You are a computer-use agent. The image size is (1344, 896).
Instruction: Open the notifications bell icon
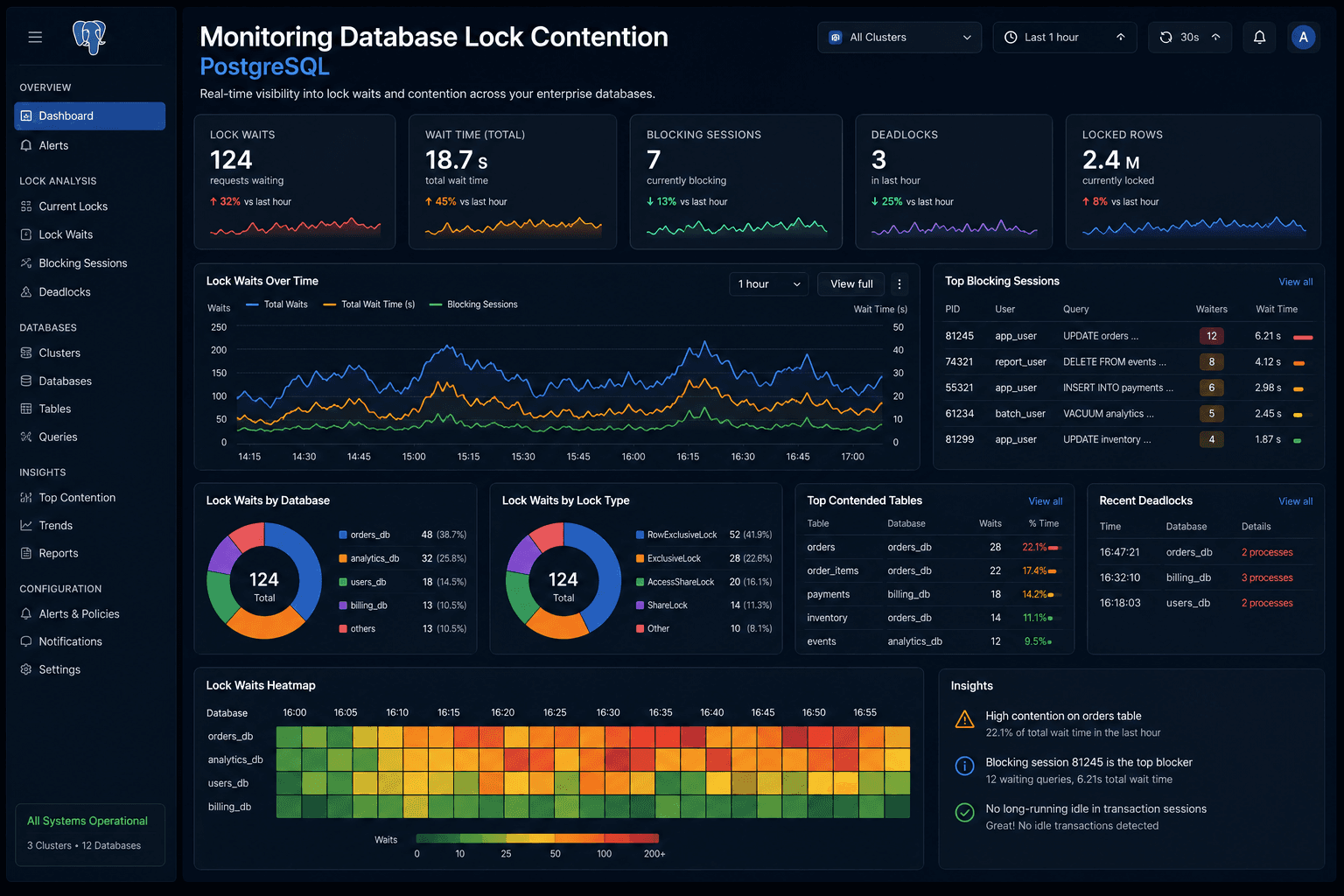tap(1259, 37)
